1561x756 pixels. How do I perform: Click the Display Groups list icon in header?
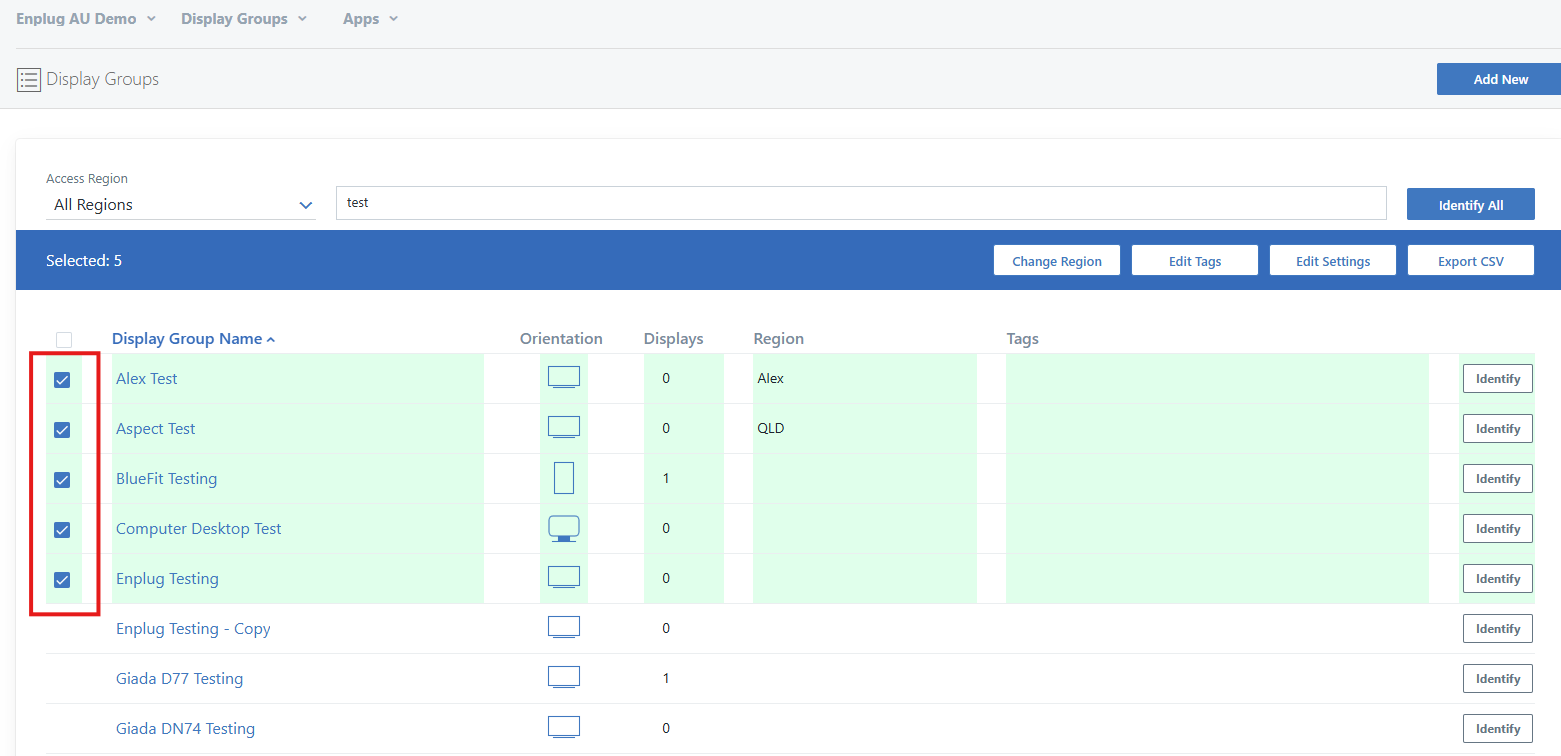(29, 80)
